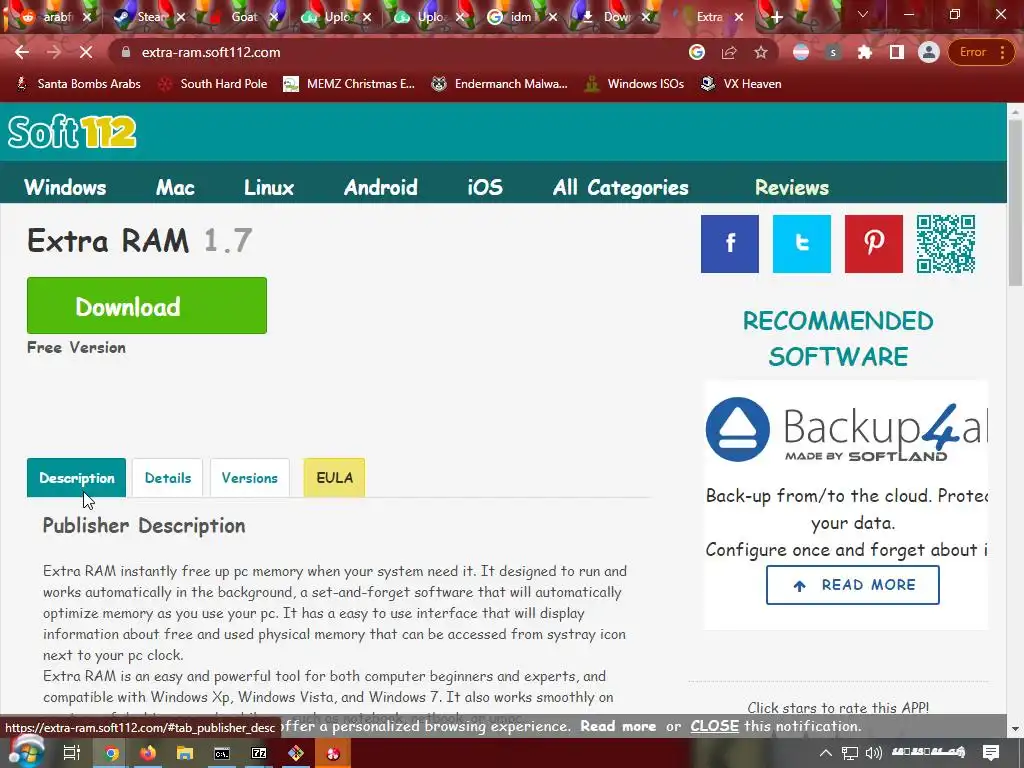
Task: Show hidden system tray icons
Action: click(x=826, y=753)
